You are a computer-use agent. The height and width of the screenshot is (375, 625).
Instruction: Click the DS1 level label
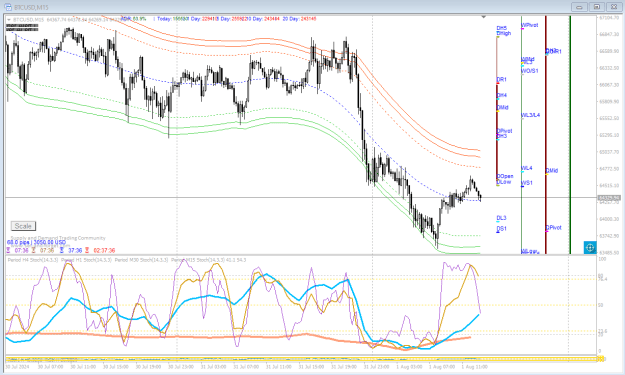[501, 229]
